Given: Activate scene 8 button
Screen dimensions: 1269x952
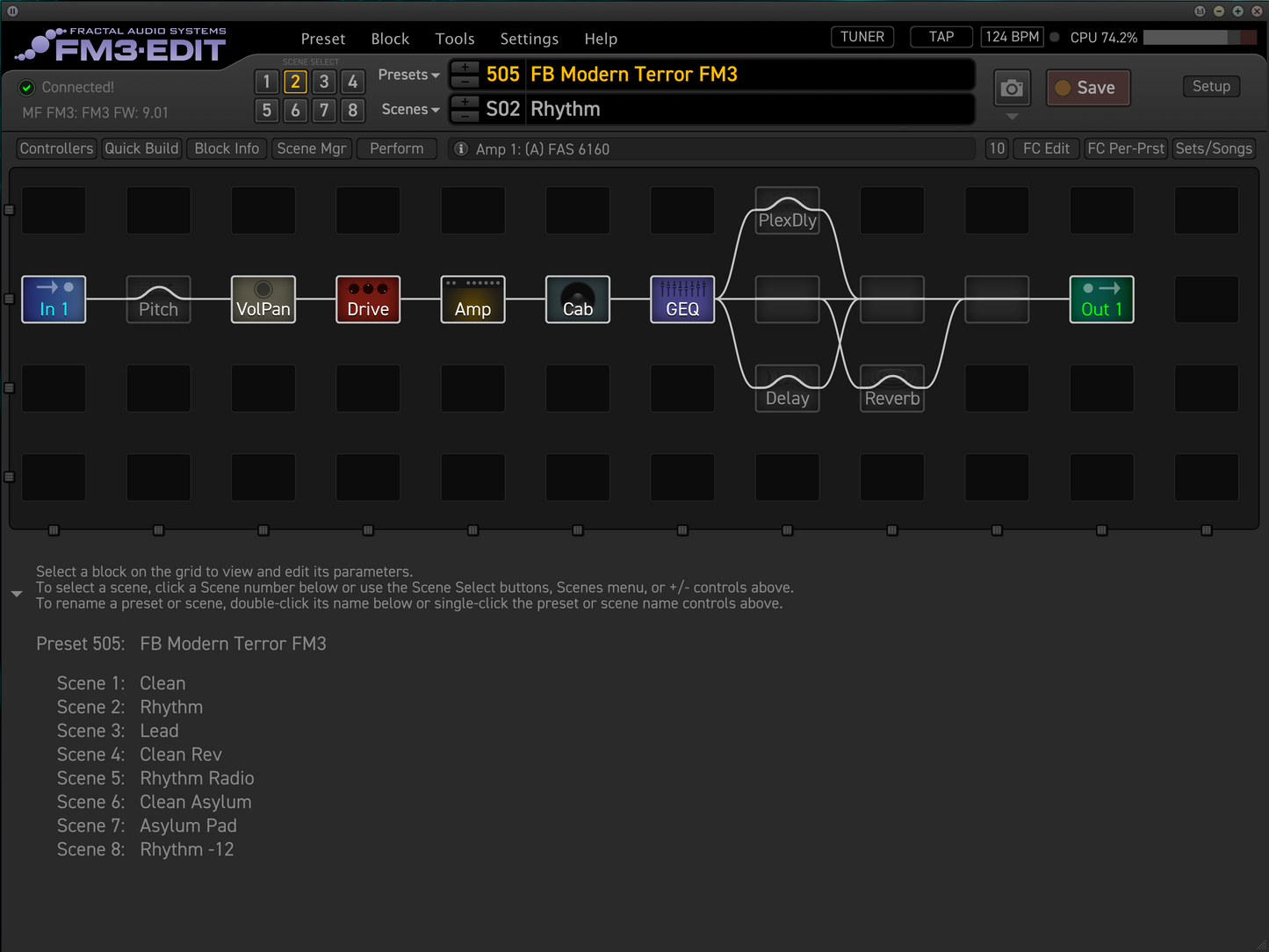Looking at the screenshot, I should click(352, 111).
